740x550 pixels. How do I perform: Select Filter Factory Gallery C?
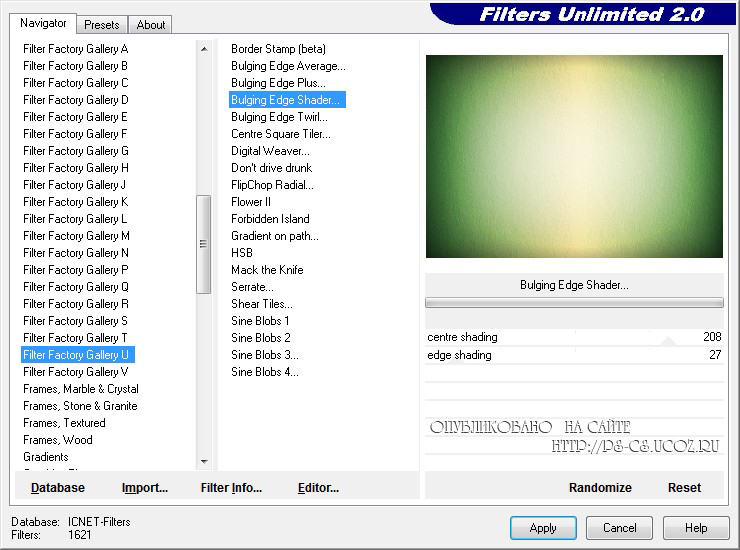click(76, 83)
